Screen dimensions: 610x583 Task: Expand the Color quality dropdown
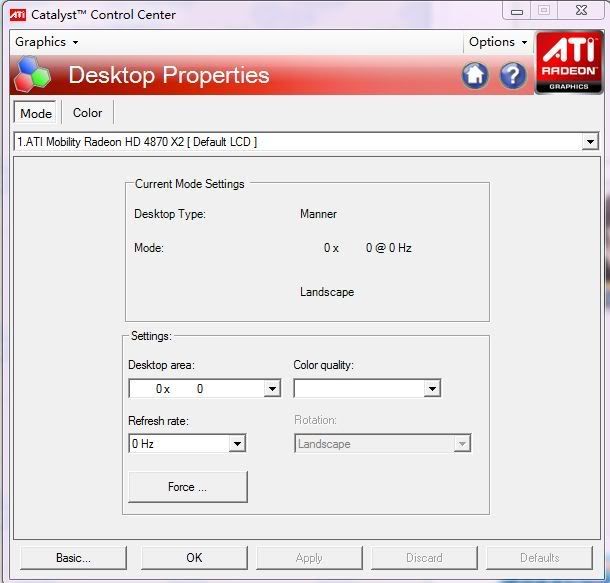432,388
